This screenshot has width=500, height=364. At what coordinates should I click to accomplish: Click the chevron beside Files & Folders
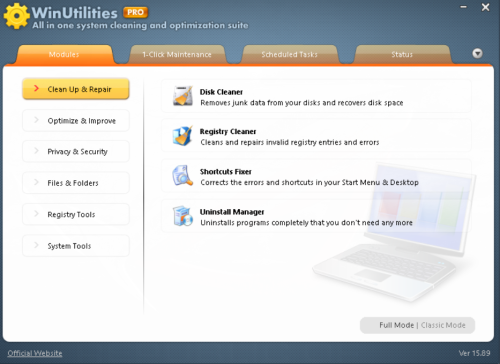pyautogui.click(x=36, y=182)
